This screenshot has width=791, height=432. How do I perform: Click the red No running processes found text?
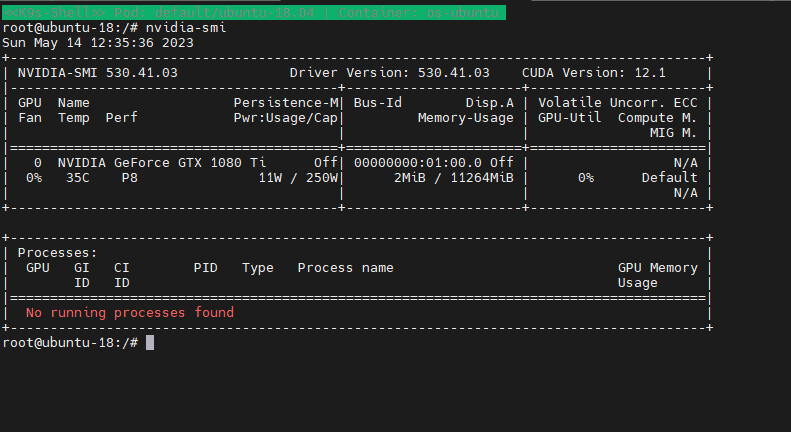[x=129, y=312]
